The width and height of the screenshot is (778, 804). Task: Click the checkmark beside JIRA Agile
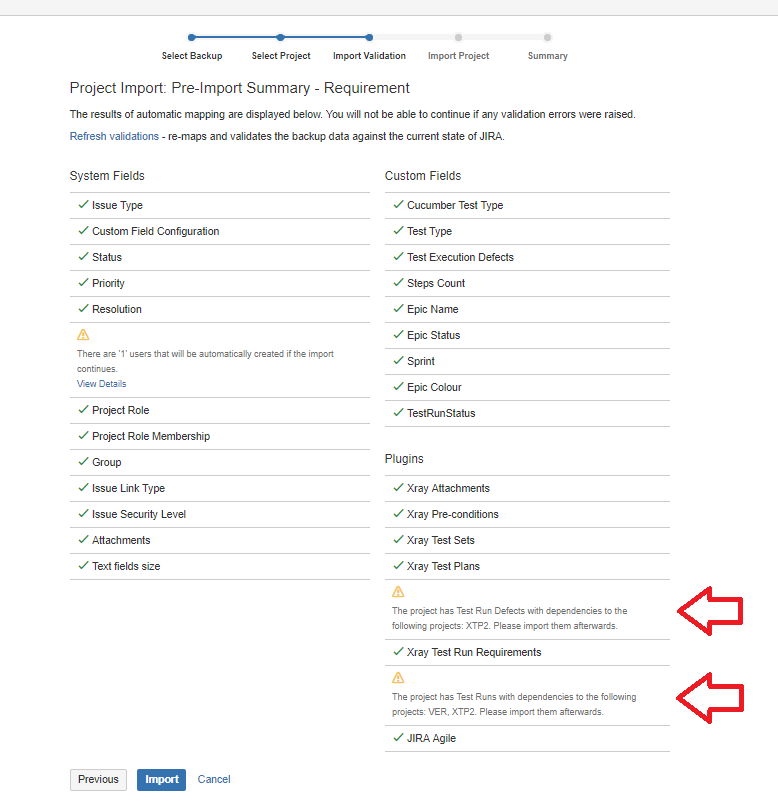pyautogui.click(x=398, y=738)
